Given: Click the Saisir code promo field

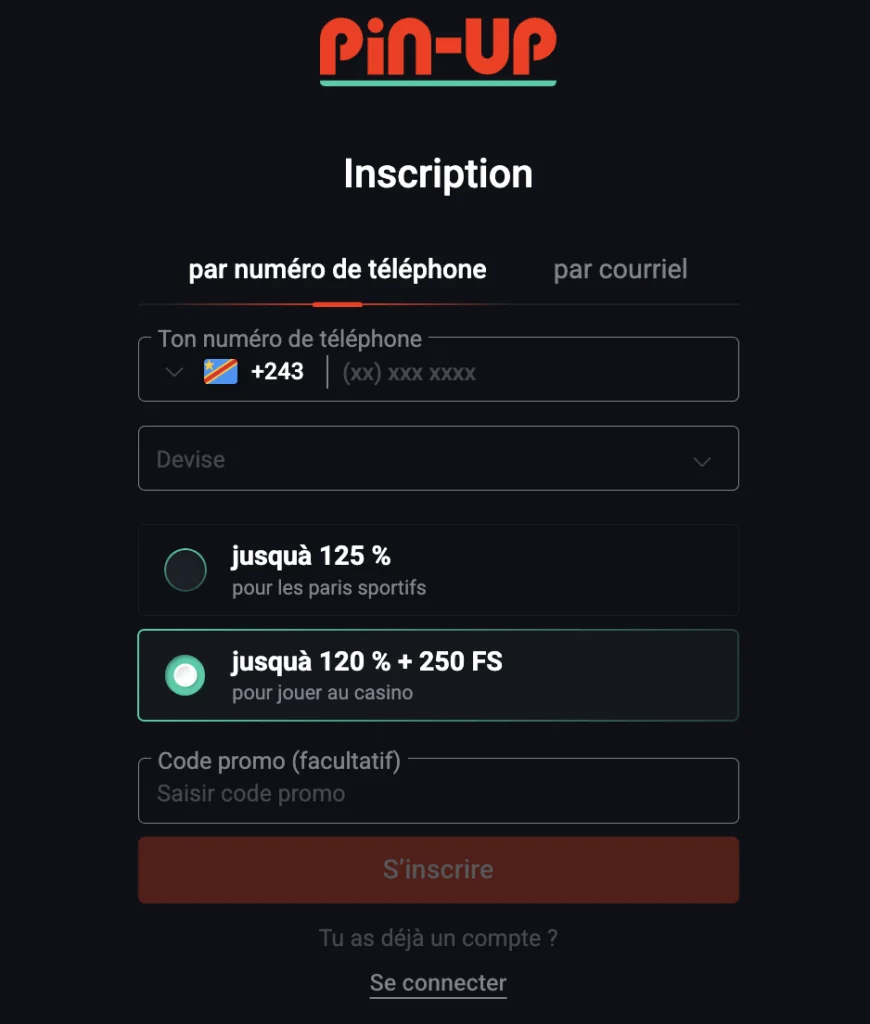Looking at the screenshot, I should coord(437,793).
